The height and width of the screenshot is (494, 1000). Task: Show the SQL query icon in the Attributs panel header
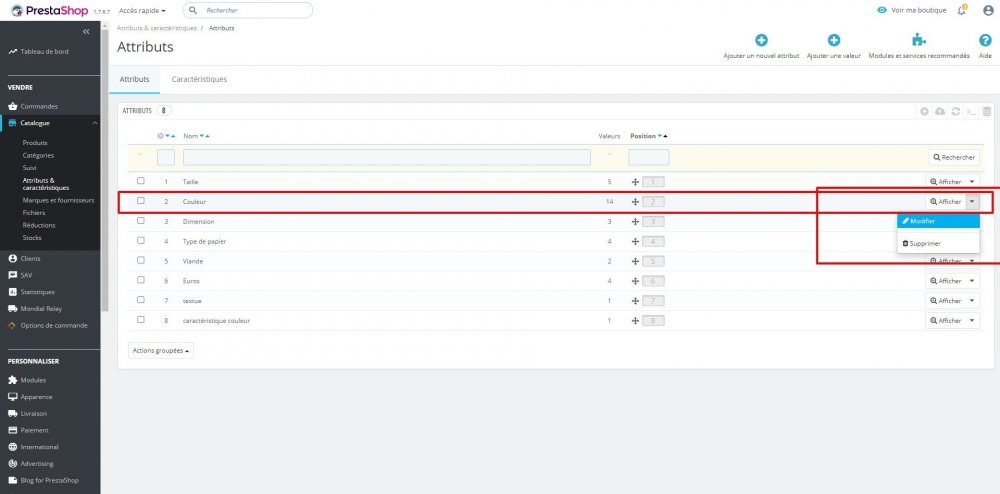tap(971, 111)
